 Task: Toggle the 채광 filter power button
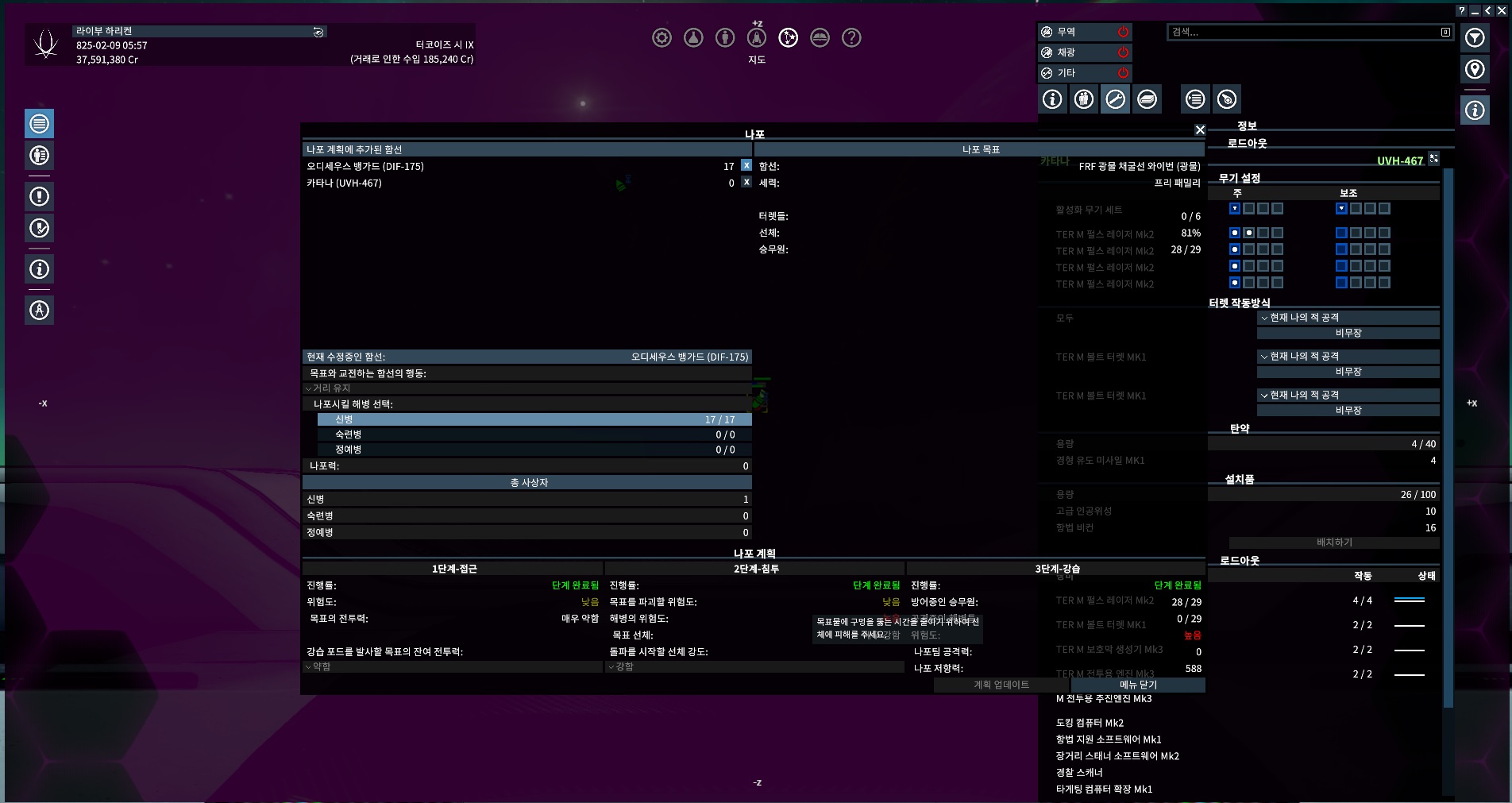1123,52
